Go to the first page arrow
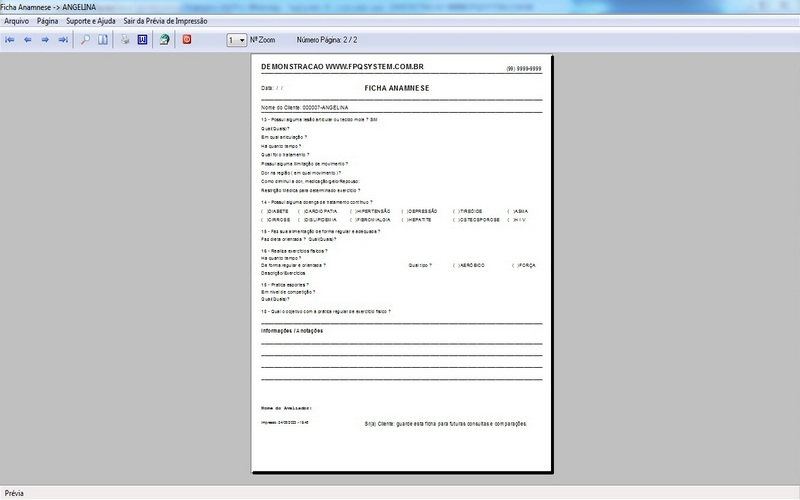The width and height of the screenshot is (800, 500). (x=10, y=40)
